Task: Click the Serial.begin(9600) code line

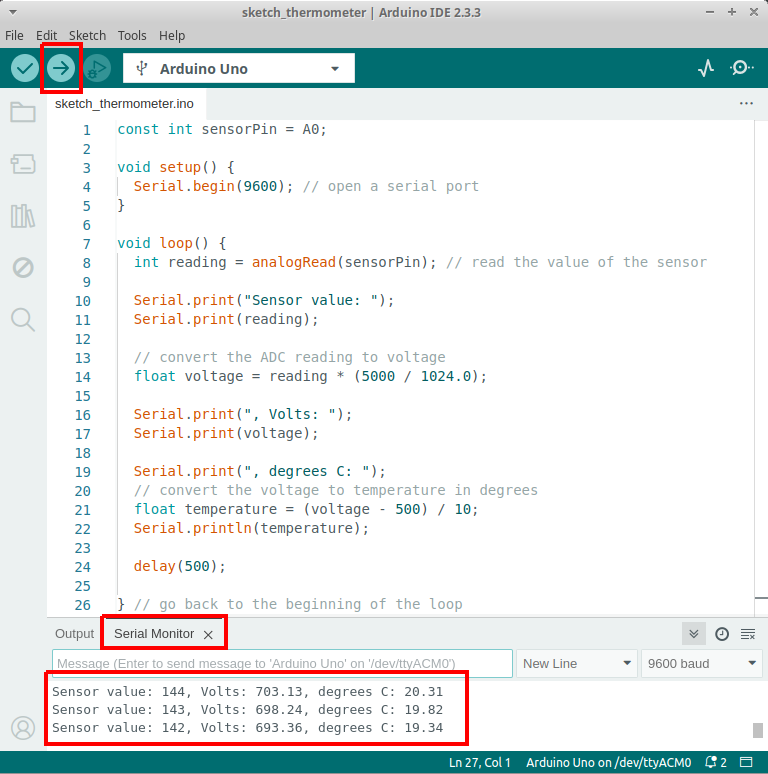Action: coord(306,187)
